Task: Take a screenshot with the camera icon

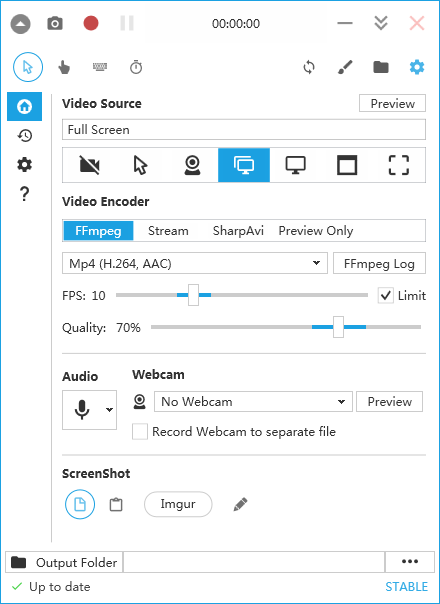Action: tap(55, 23)
